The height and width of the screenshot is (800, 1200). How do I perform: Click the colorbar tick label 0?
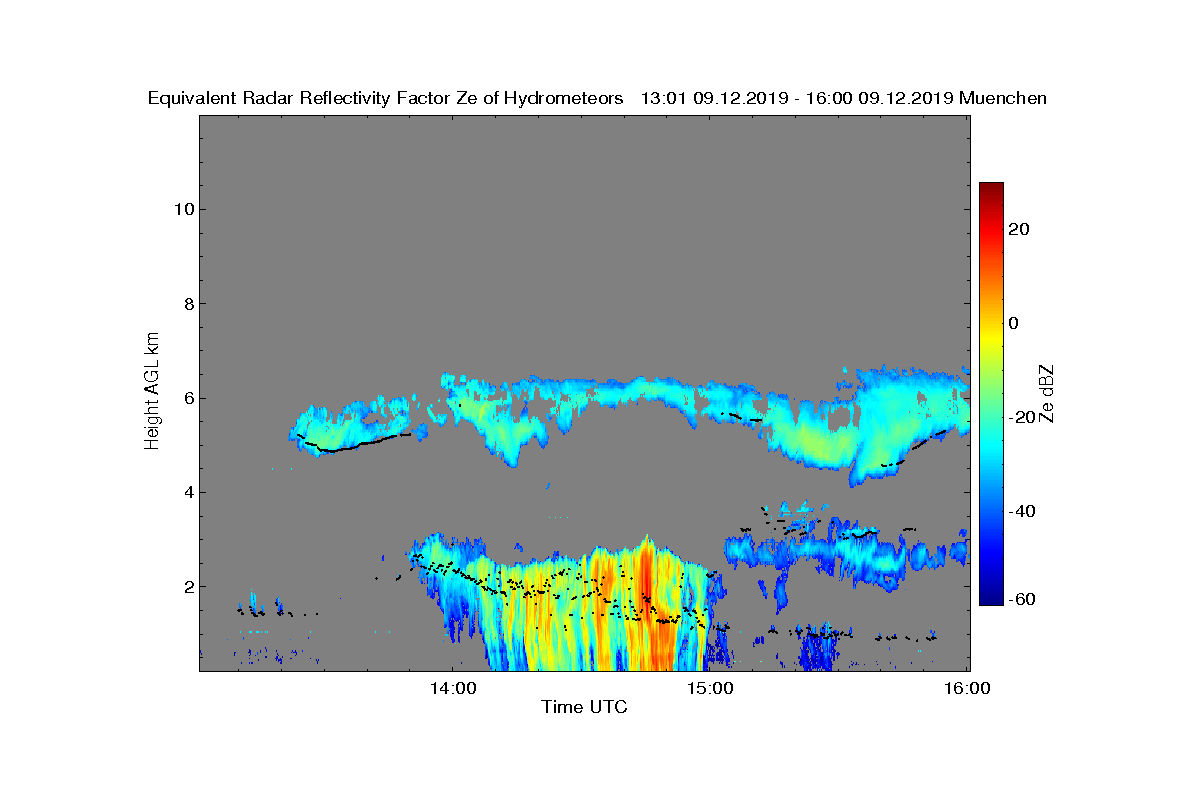click(x=1015, y=323)
